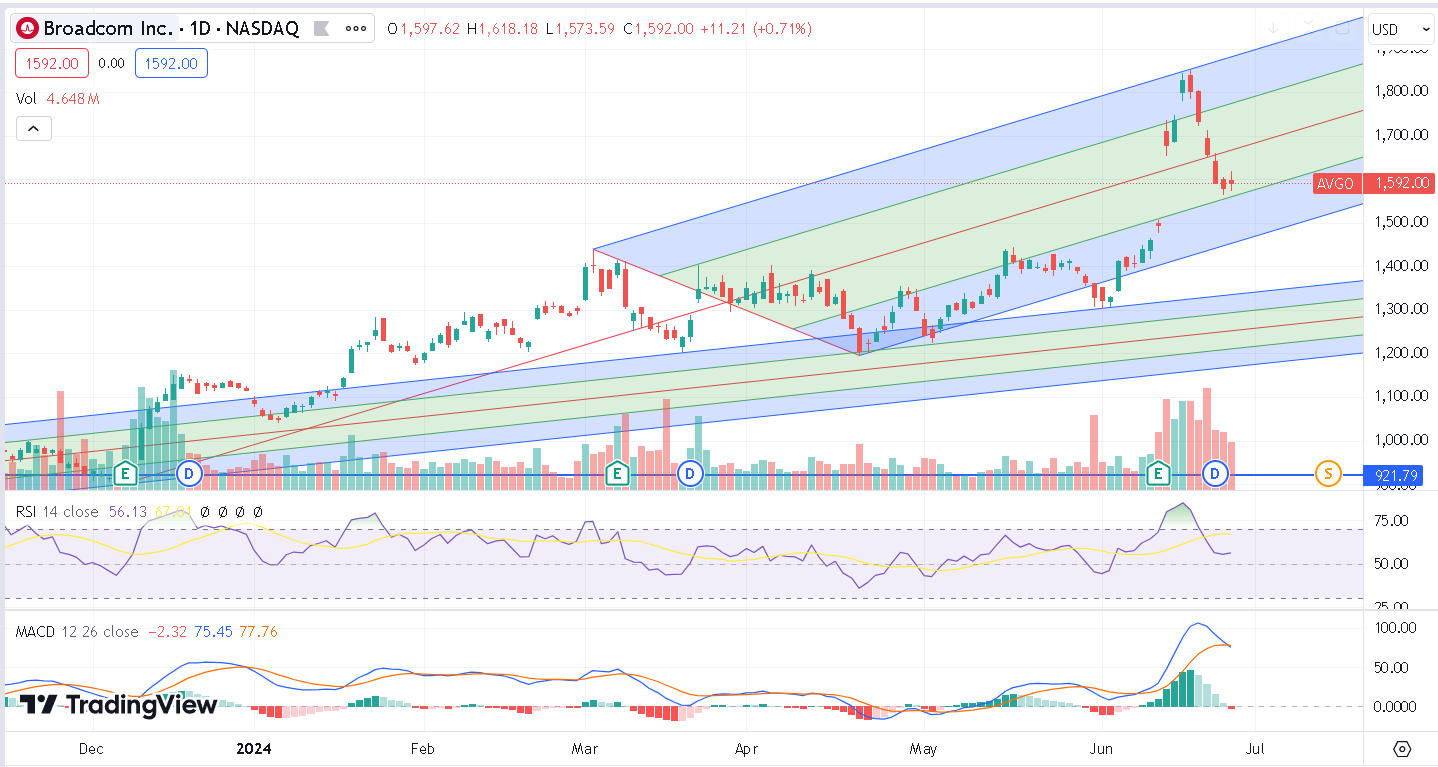Click the low value L1,573.59
Screen dimensions: 1438x767
pyautogui.click(x=580, y=29)
